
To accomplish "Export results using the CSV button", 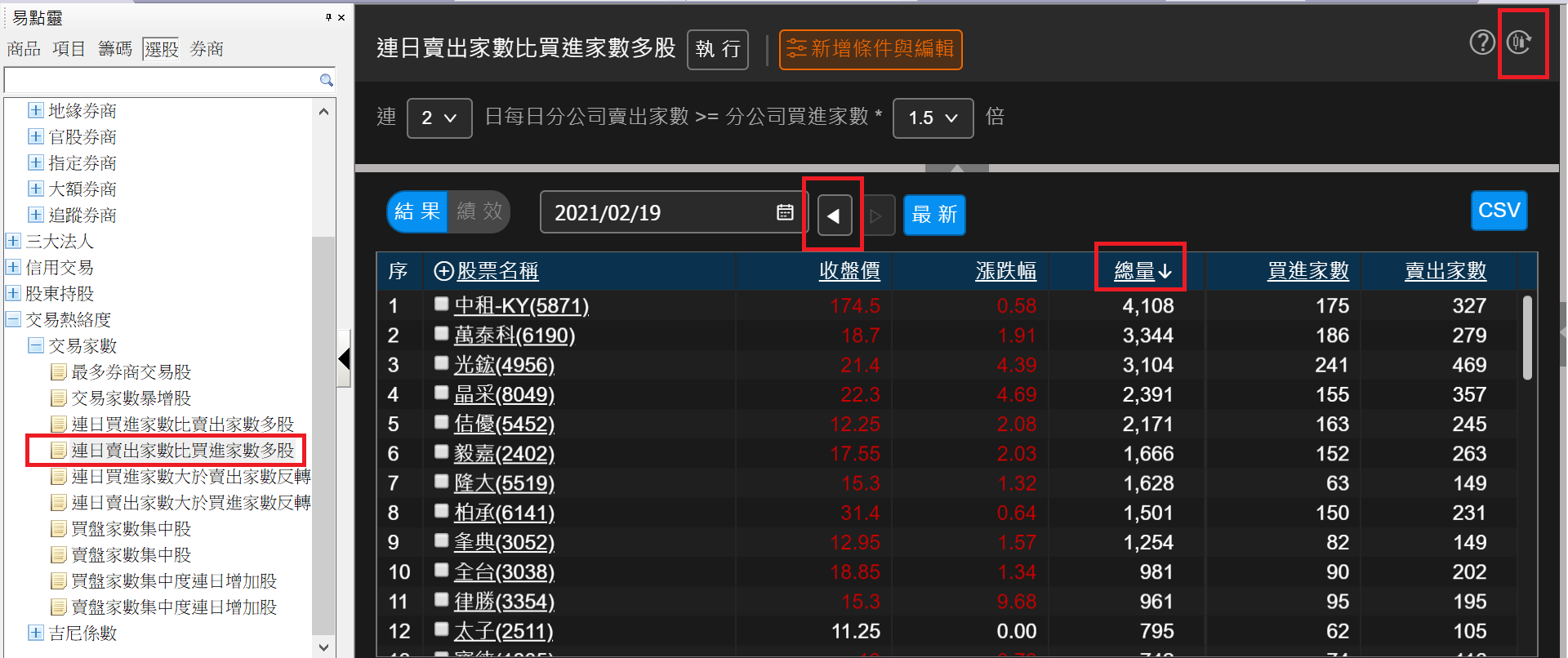I will (1499, 211).
